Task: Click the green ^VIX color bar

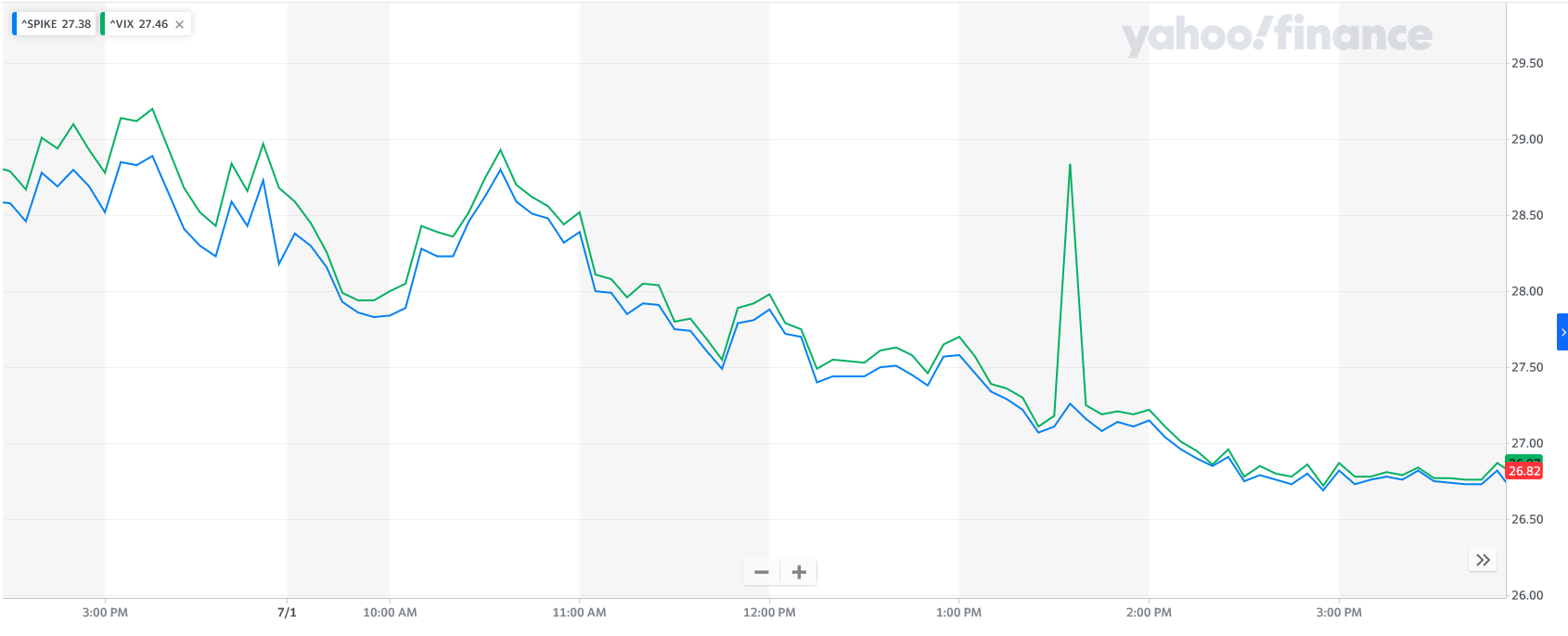Action: pyautogui.click(x=103, y=24)
